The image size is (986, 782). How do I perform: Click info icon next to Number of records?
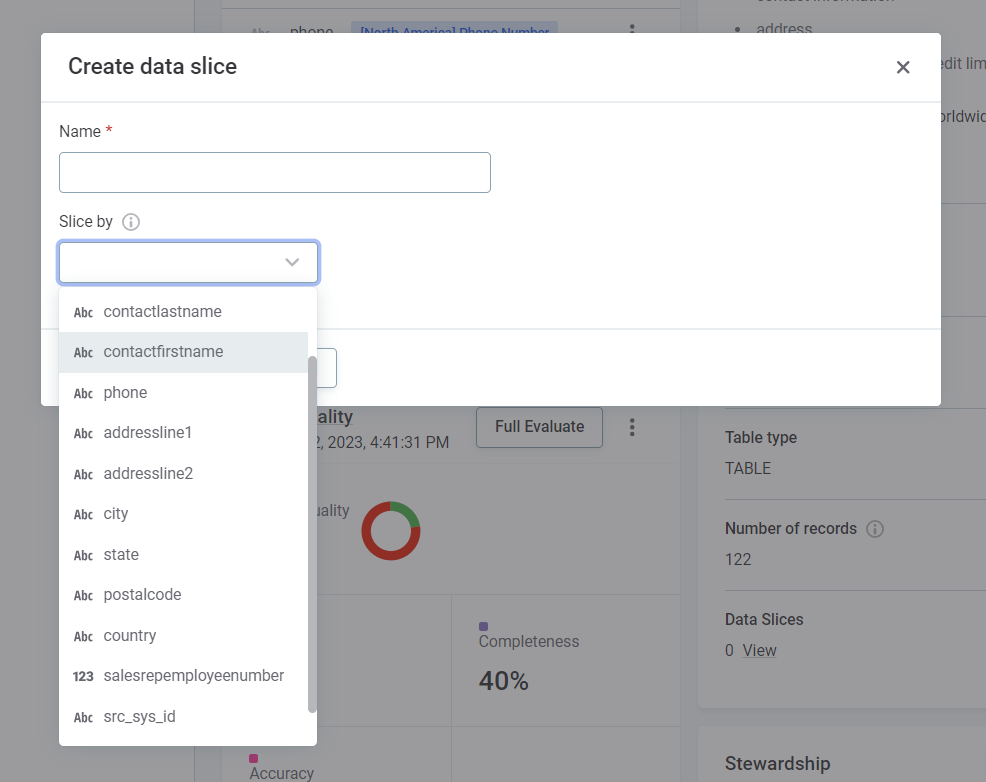click(875, 529)
